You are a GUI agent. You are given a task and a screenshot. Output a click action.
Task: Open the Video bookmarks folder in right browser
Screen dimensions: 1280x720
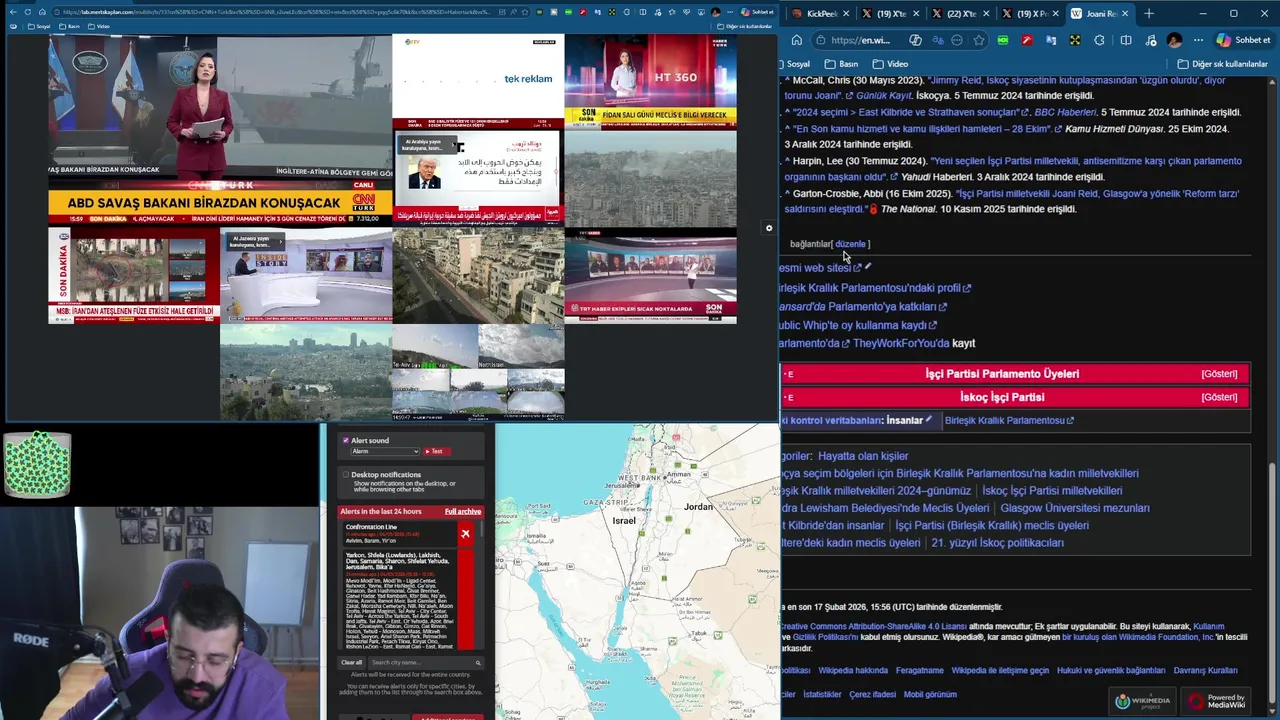[890, 64]
